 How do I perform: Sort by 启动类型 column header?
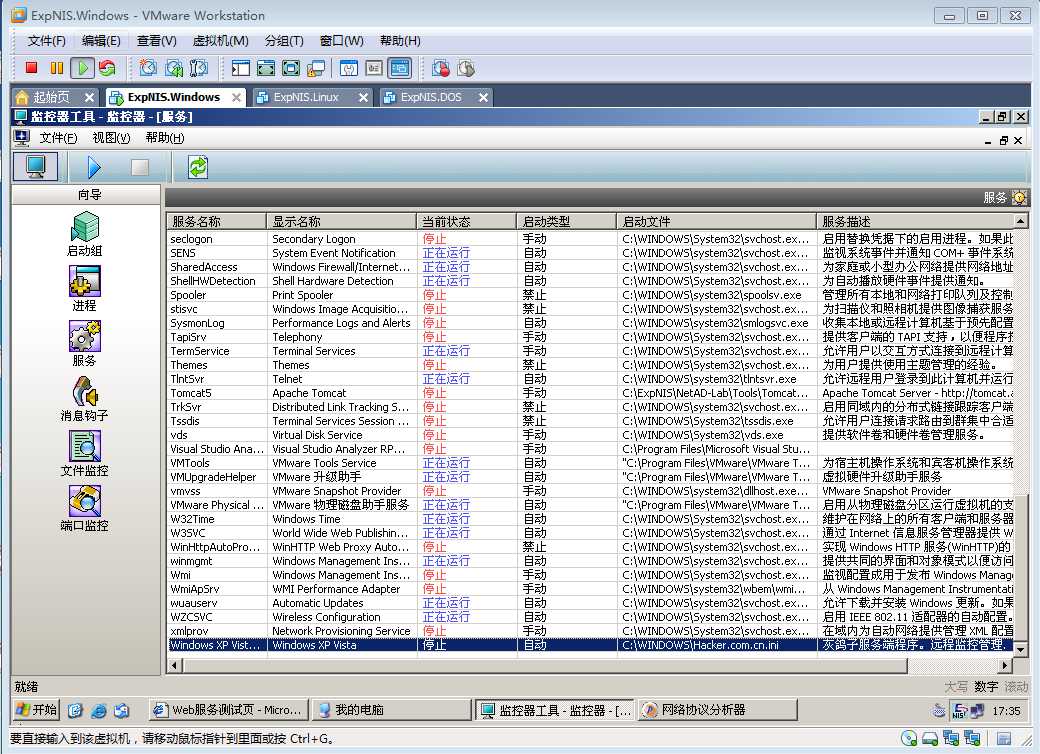pos(566,221)
